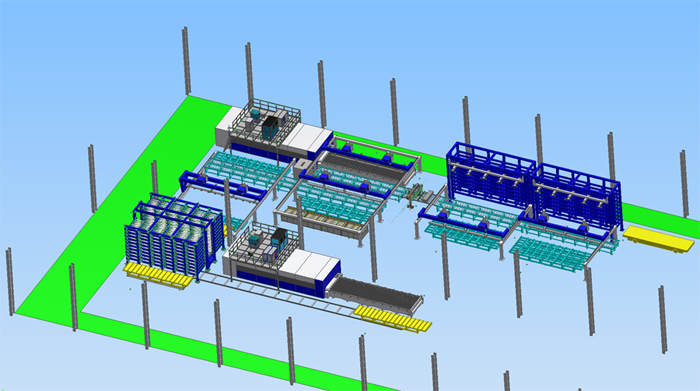
Task: Select the yellow transport cart at far right
Action: pyautogui.click(x=659, y=239)
